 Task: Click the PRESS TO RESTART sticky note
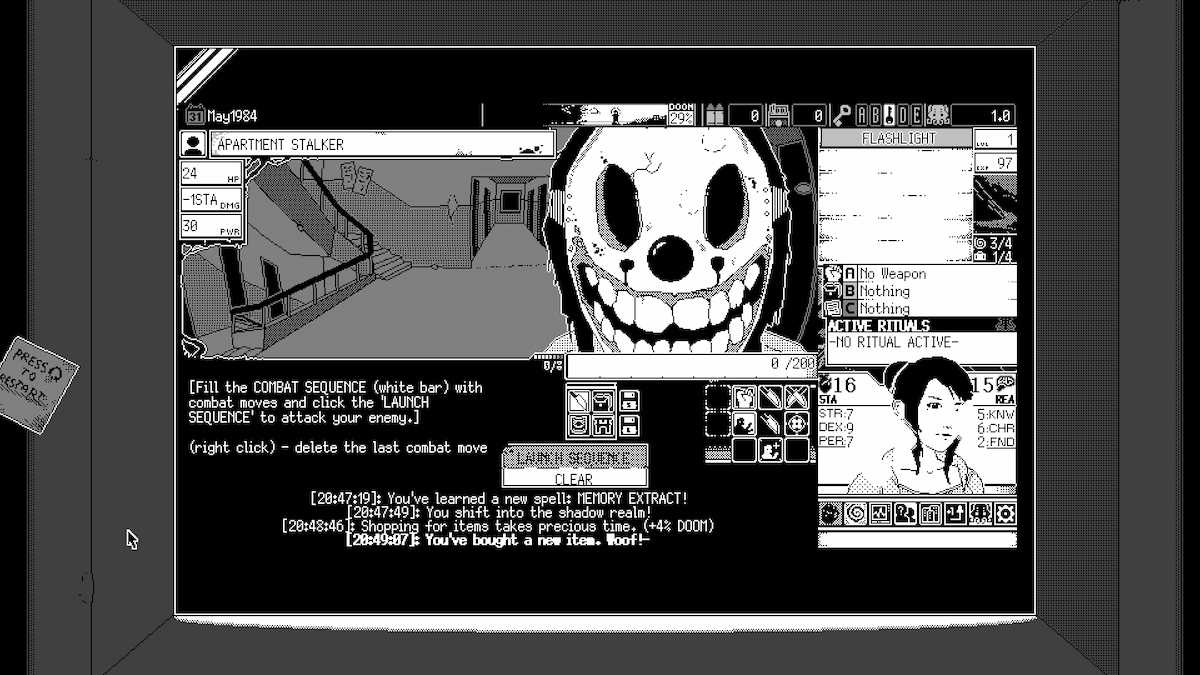(40, 383)
